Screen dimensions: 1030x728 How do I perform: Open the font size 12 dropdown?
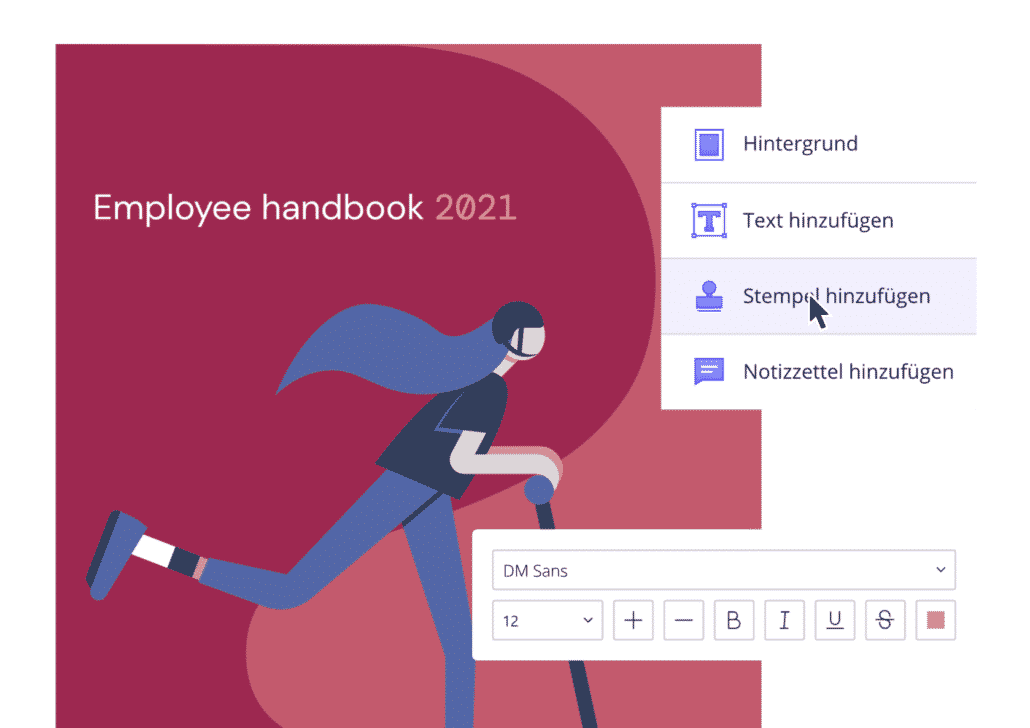tap(547, 620)
